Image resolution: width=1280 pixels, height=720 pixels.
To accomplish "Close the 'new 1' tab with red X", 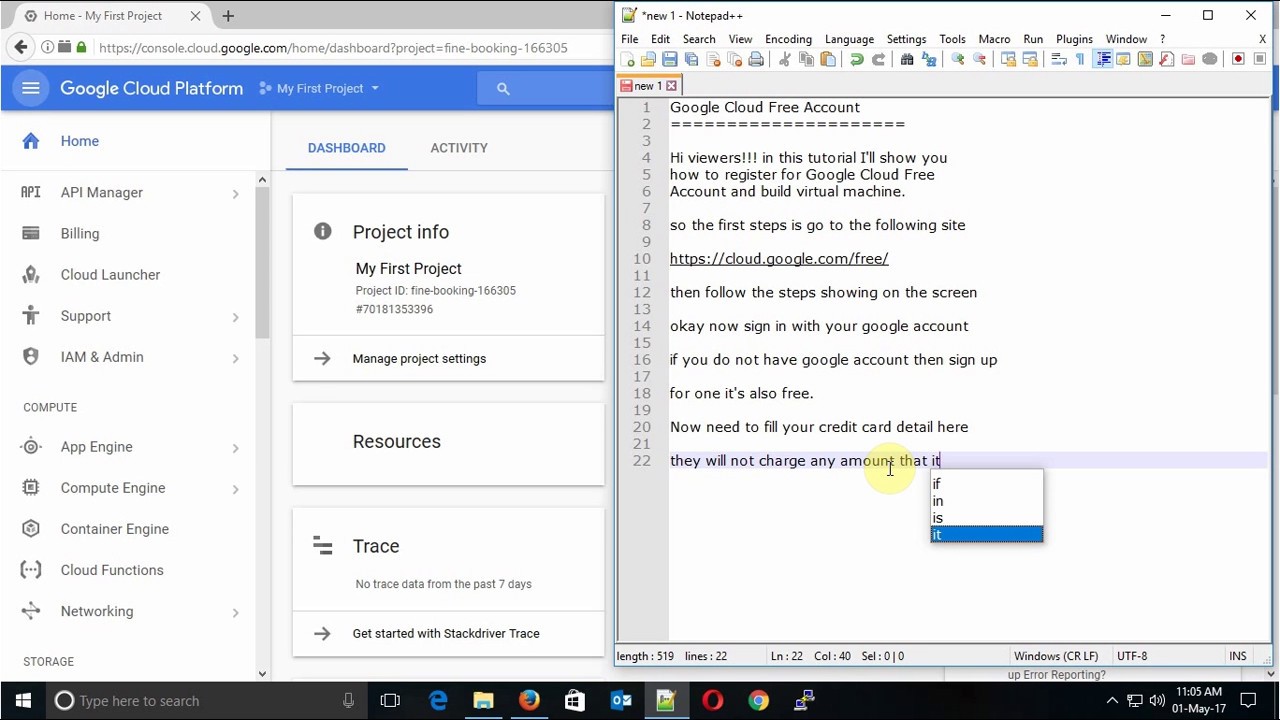I will point(671,86).
